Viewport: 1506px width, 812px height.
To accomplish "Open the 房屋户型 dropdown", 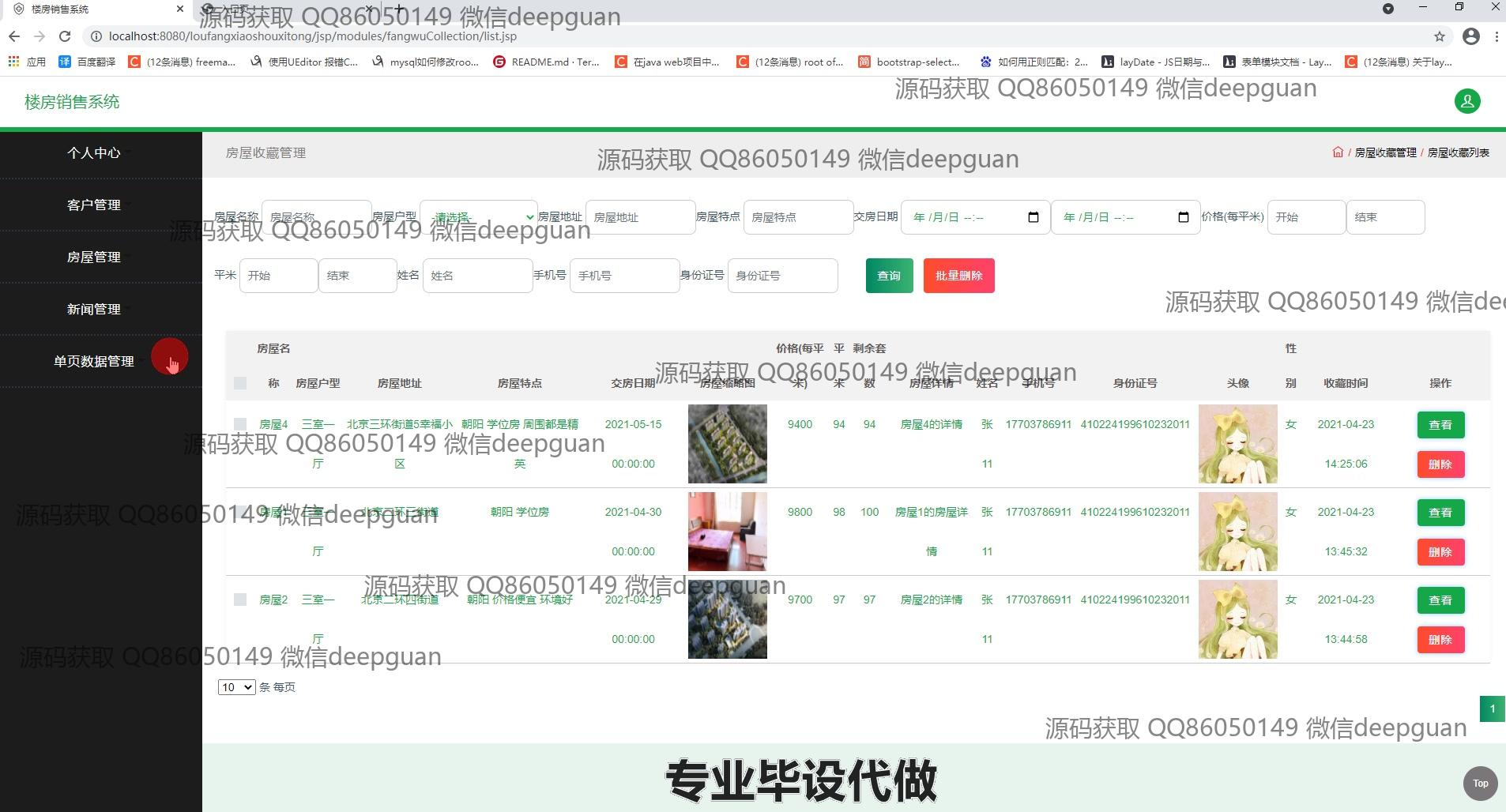I will [x=479, y=217].
